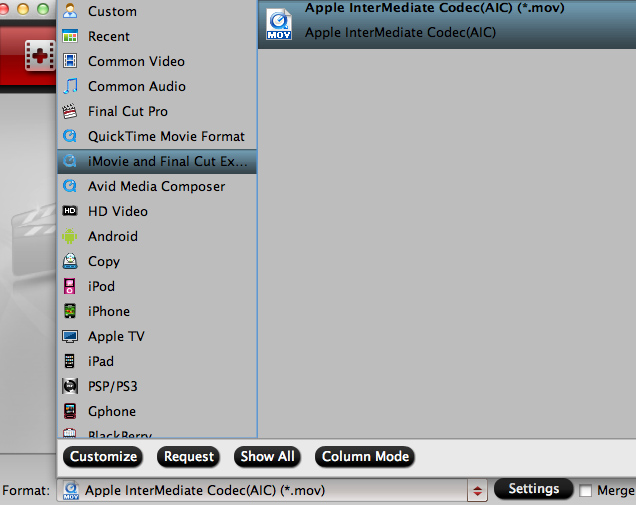The height and width of the screenshot is (505, 636).
Task: Open the QuickTime Movie Format category
Action: pos(165,137)
